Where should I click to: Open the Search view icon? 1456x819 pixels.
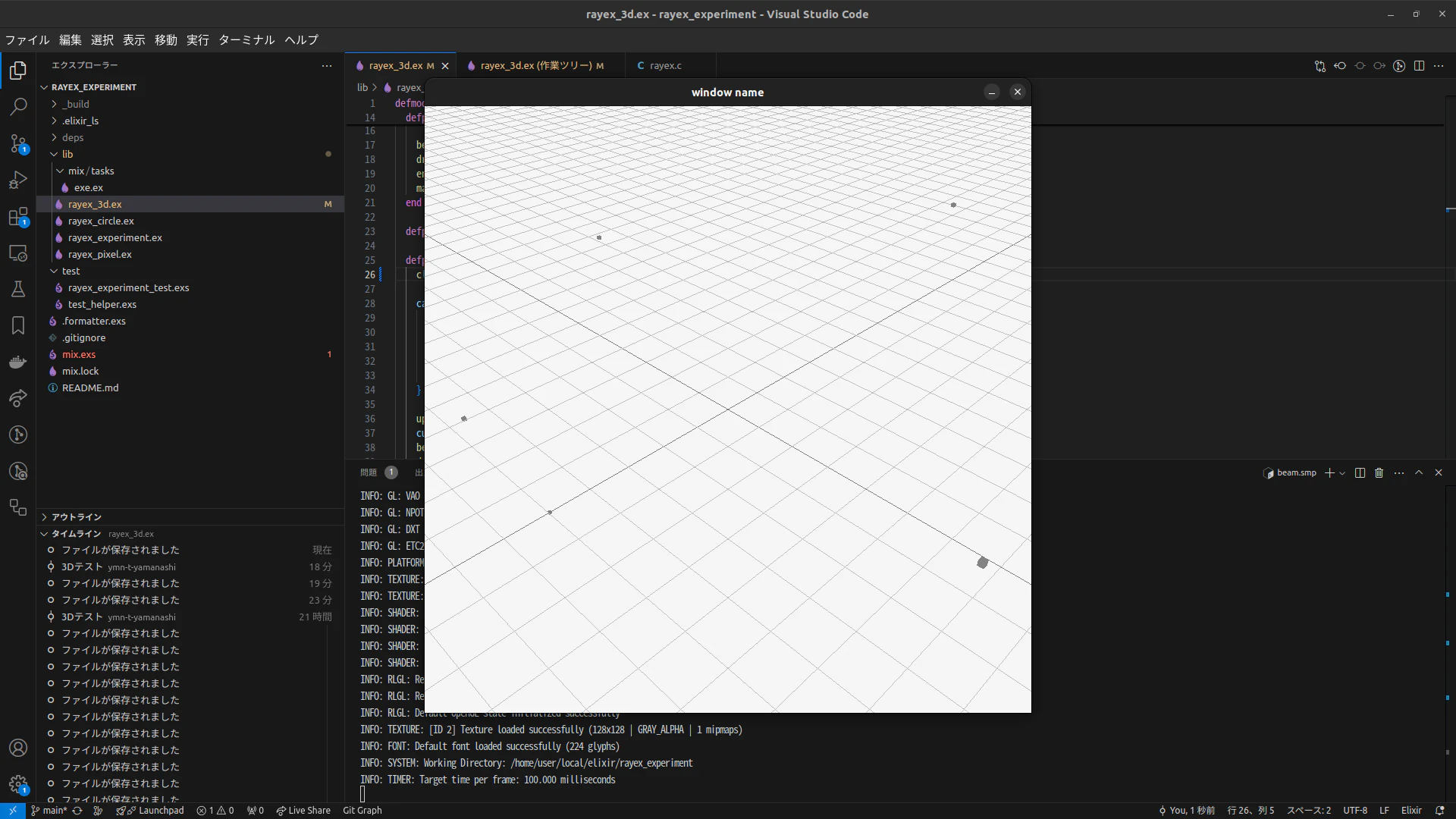(x=18, y=107)
